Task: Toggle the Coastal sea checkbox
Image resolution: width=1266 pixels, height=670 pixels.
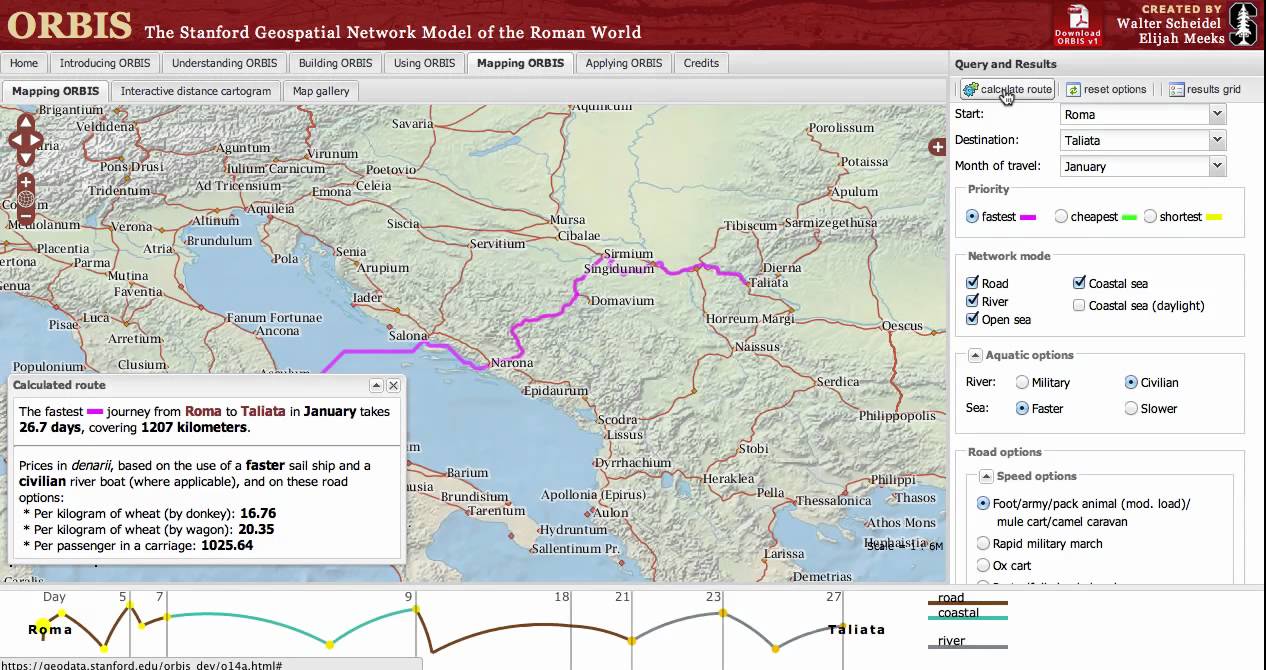Action: [x=1079, y=283]
